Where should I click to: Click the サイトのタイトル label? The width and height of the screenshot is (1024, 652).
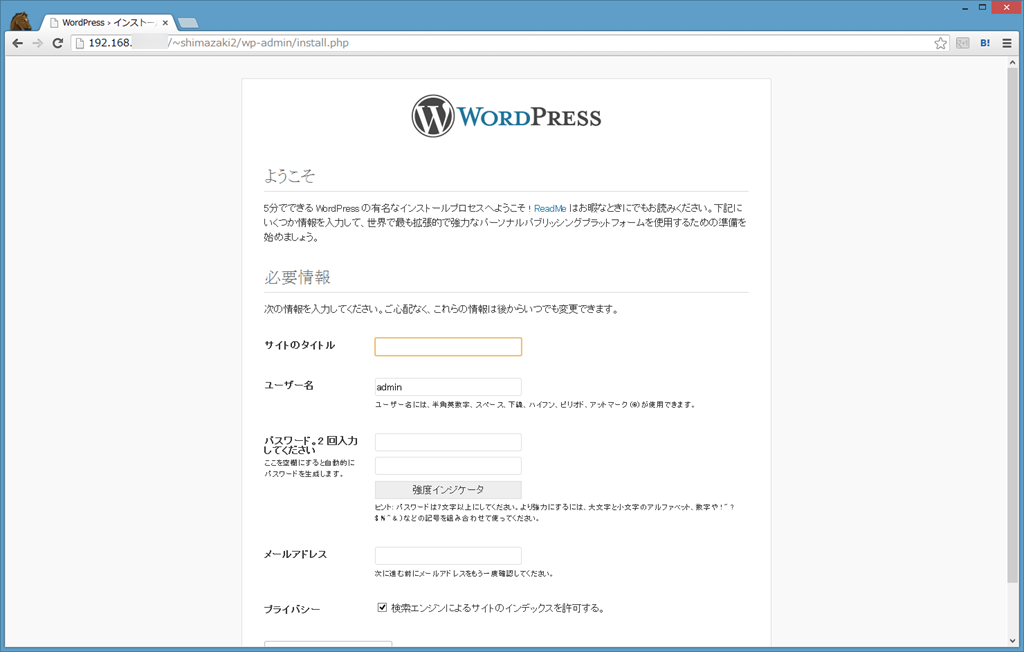click(300, 345)
